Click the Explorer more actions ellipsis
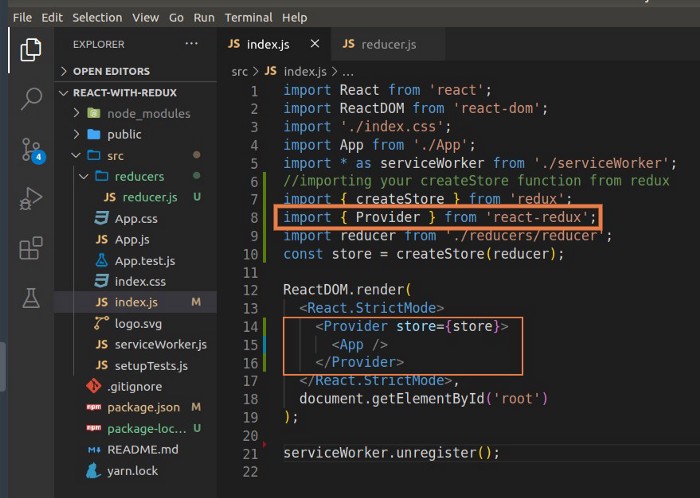This screenshot has width=700, height=498. [x=192, y=44]
